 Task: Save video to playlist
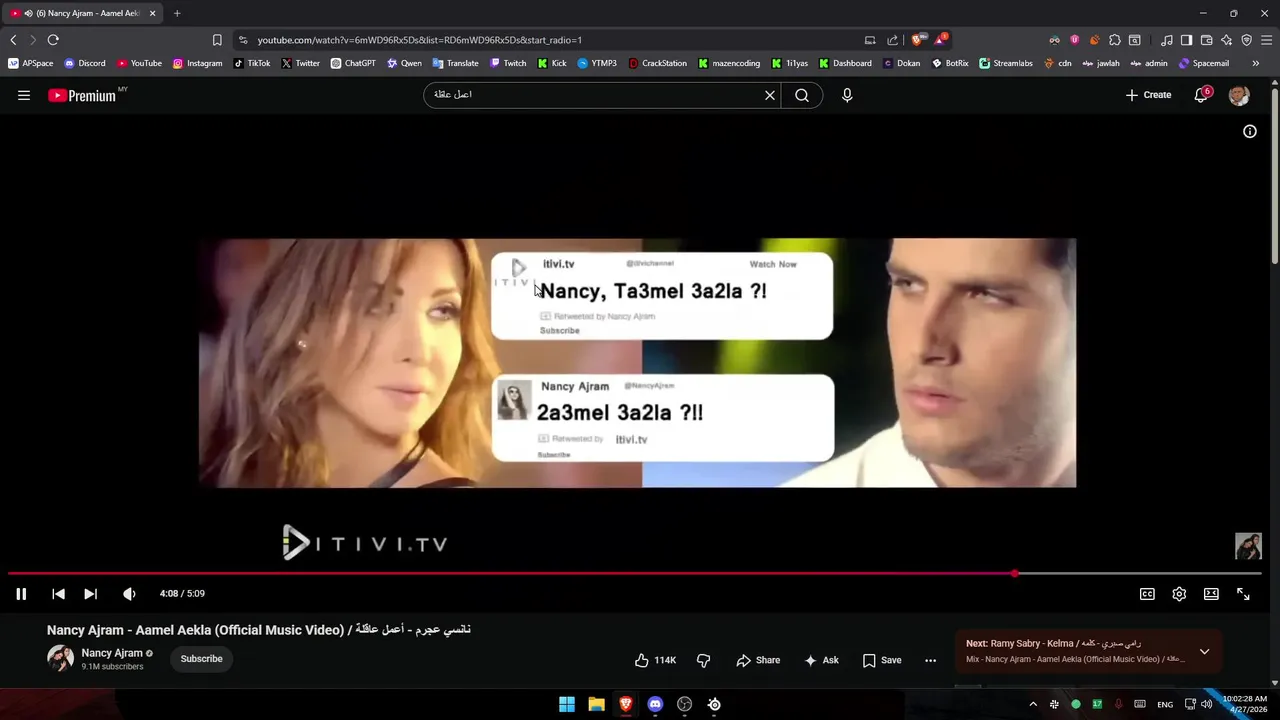tap(882, 660)
